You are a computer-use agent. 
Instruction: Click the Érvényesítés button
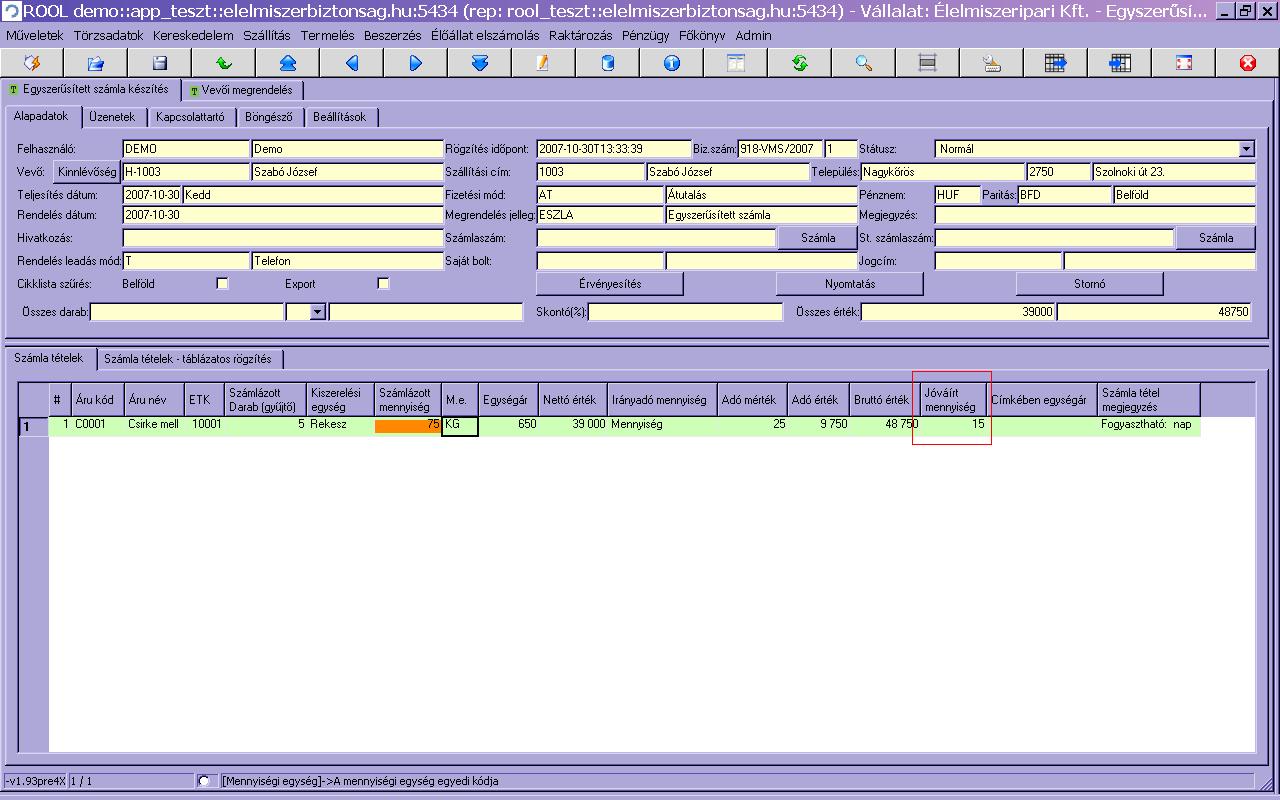pyautogui.click(x=610, y=284)
